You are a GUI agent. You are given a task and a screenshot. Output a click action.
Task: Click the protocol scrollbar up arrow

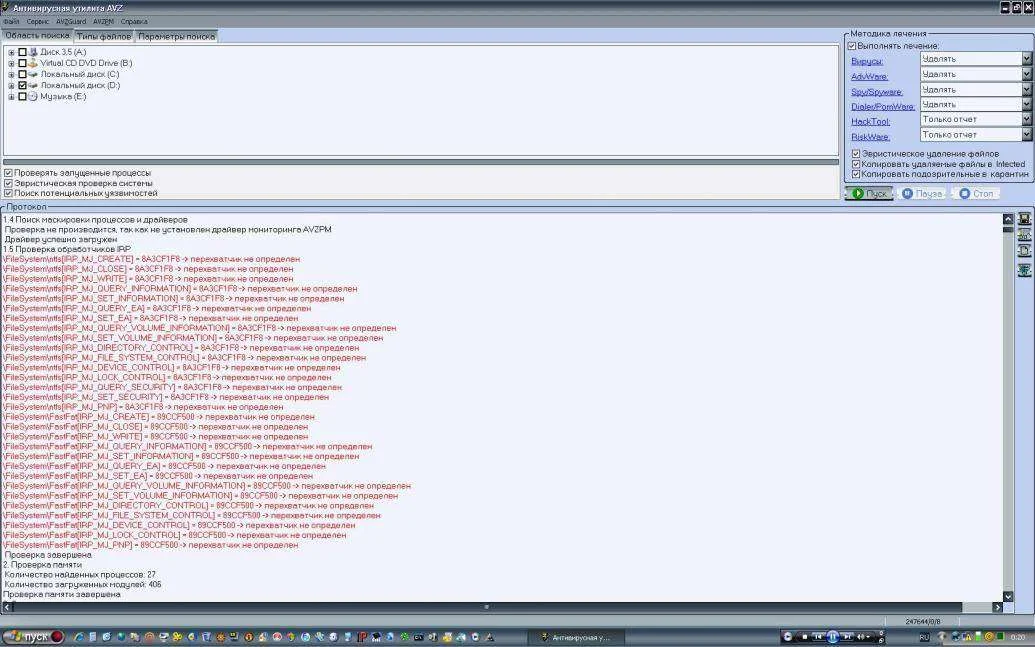point(1008,219)
